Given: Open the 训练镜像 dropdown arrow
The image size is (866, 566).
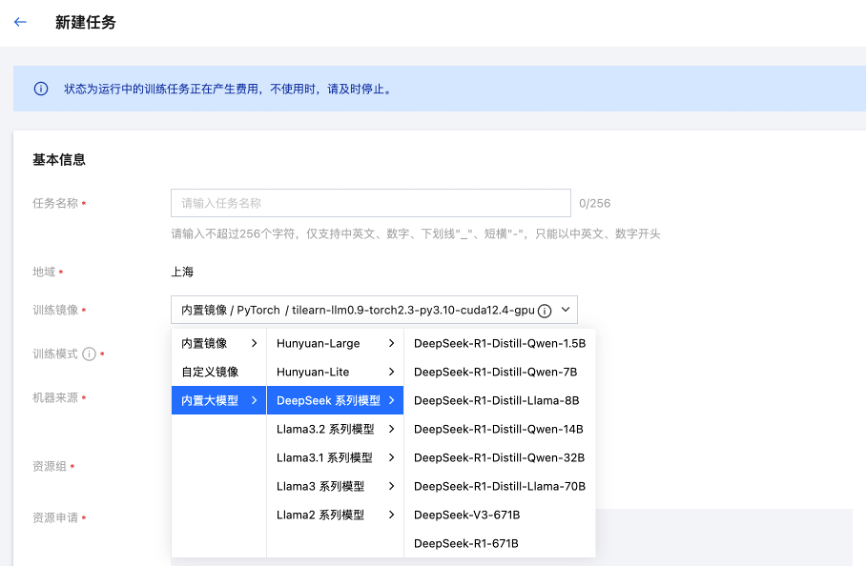Looking at the screenshot, I should click(565, 310).
